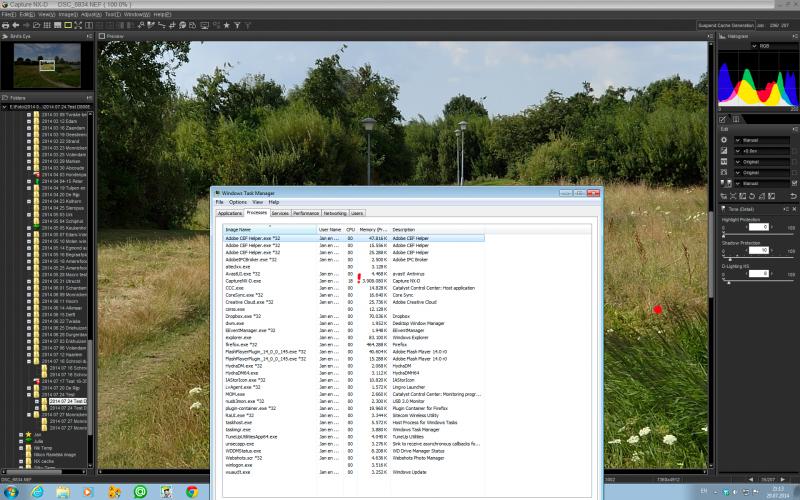Open Internet Explorer from the taskbar
This screenshot has width=800, height=500.
pos(37,492)
